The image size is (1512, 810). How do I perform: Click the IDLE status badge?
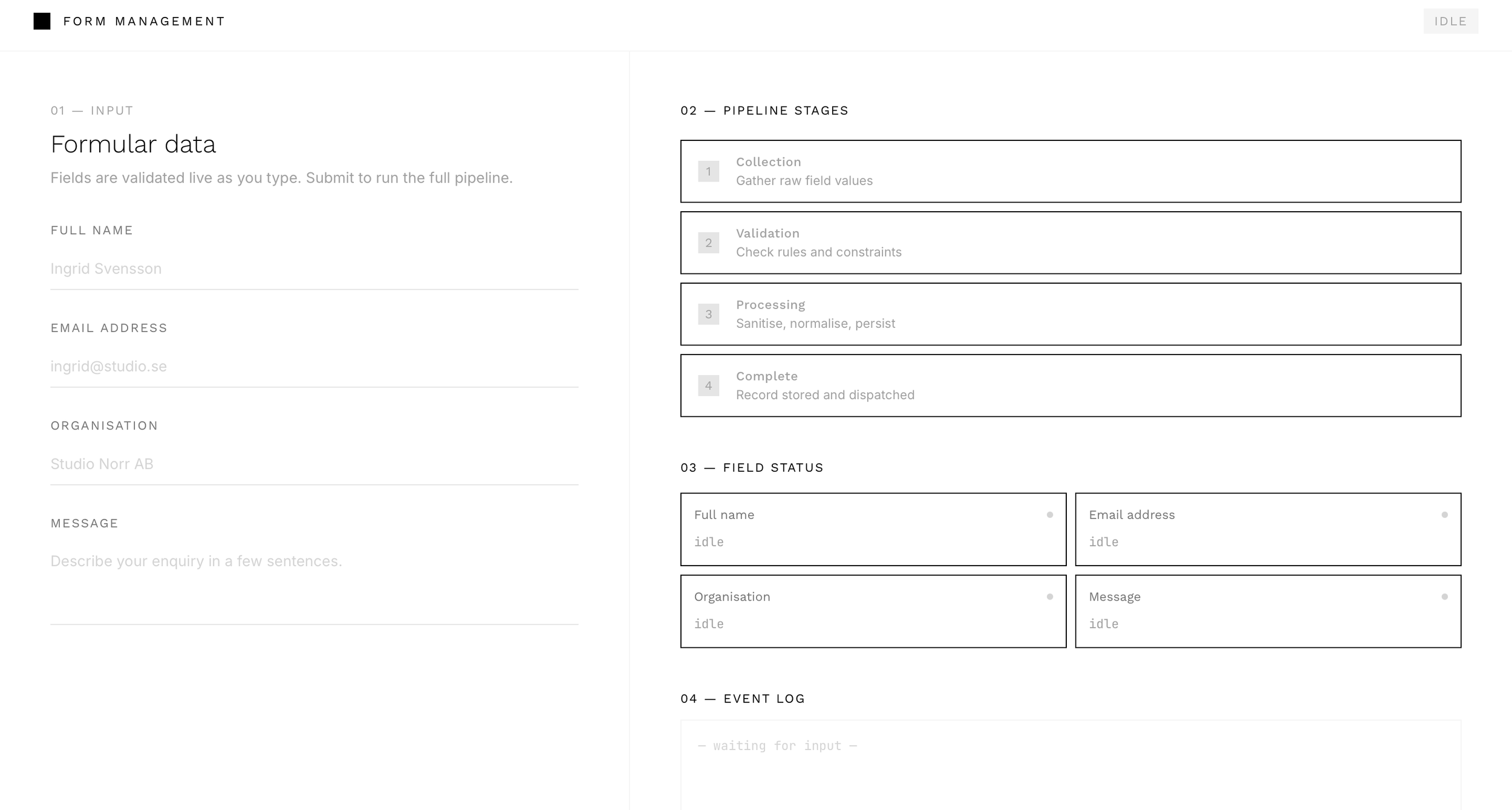coord(1450,21)
